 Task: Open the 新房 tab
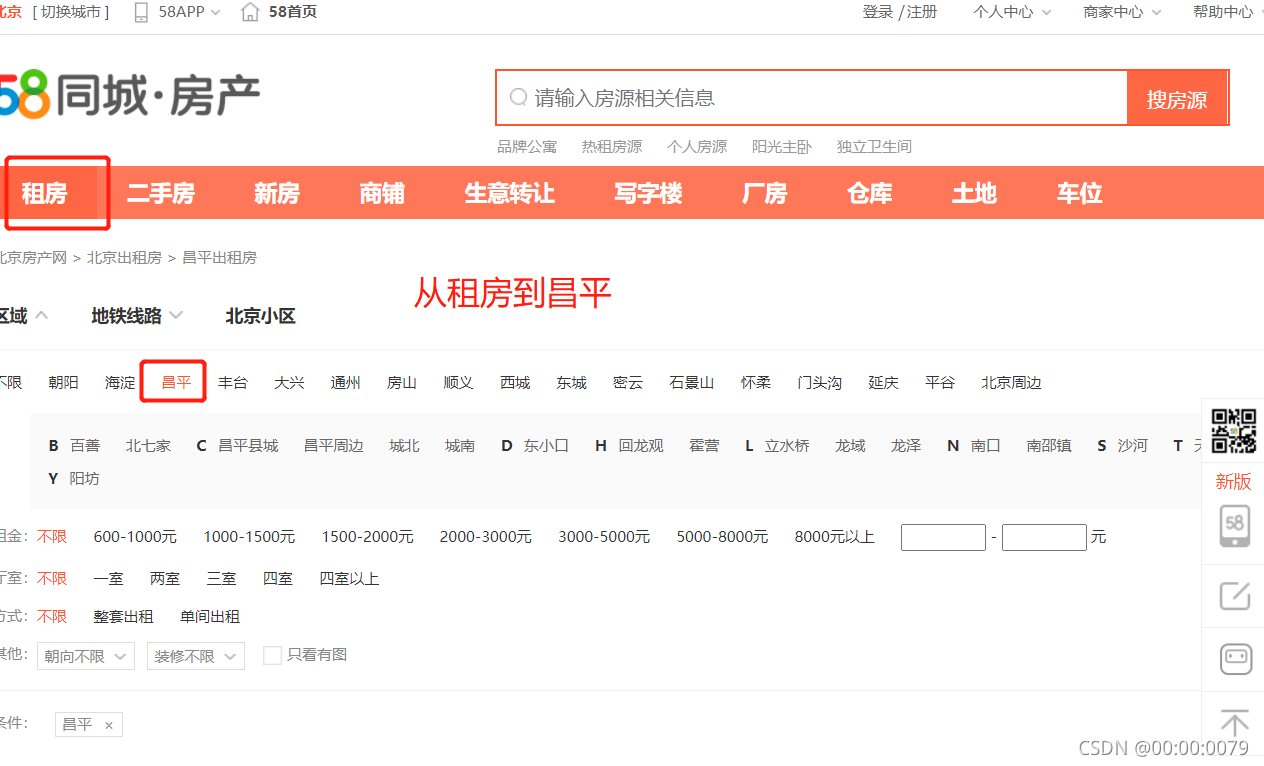[x=277, y=193]
